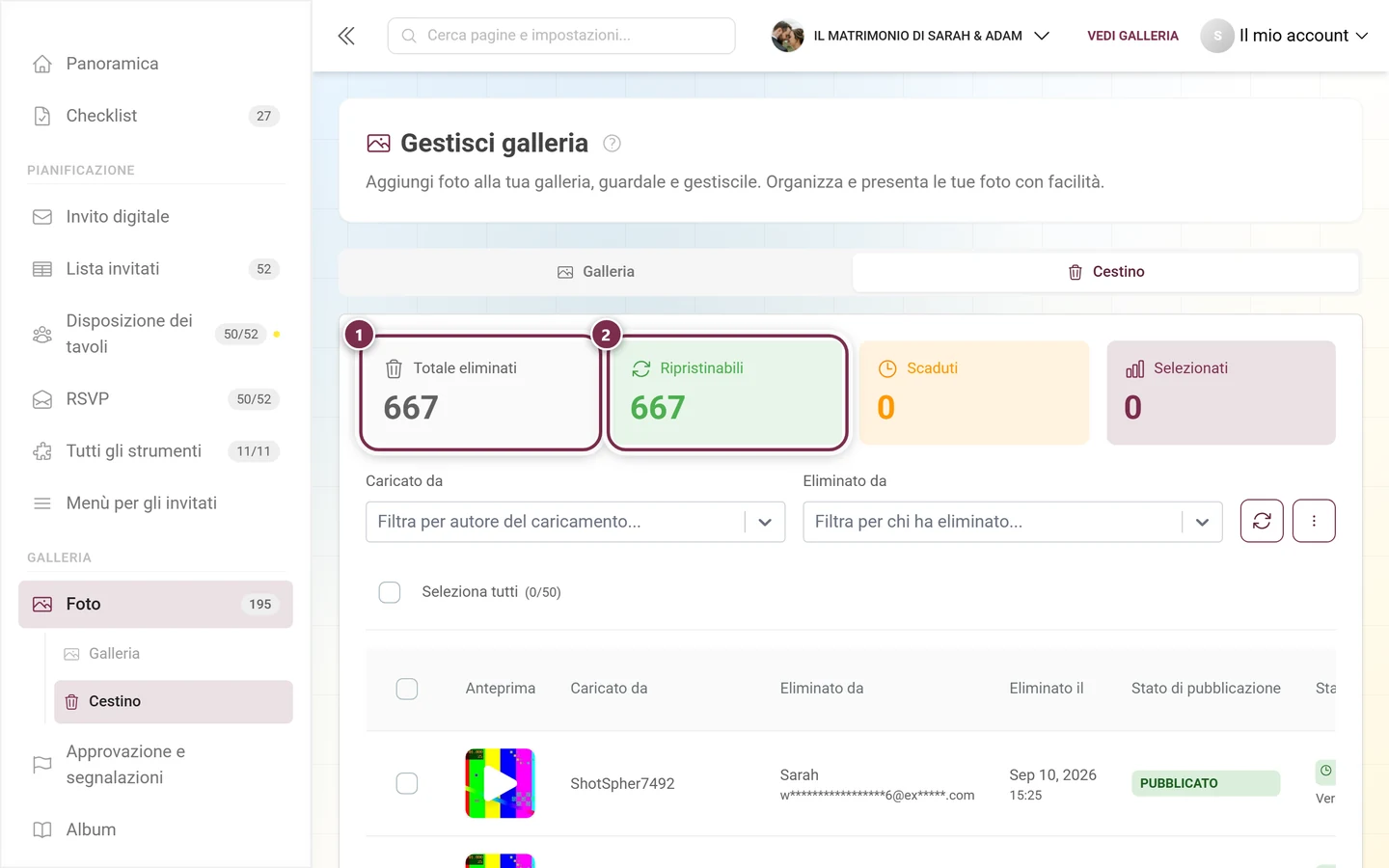Select the Selezionati stat card
Screen dimensions: 1389x868
tap(1221, 393)
